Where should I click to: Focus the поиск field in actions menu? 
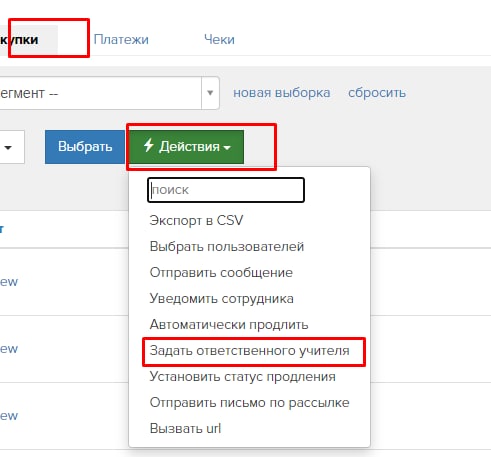click(226, 190)
